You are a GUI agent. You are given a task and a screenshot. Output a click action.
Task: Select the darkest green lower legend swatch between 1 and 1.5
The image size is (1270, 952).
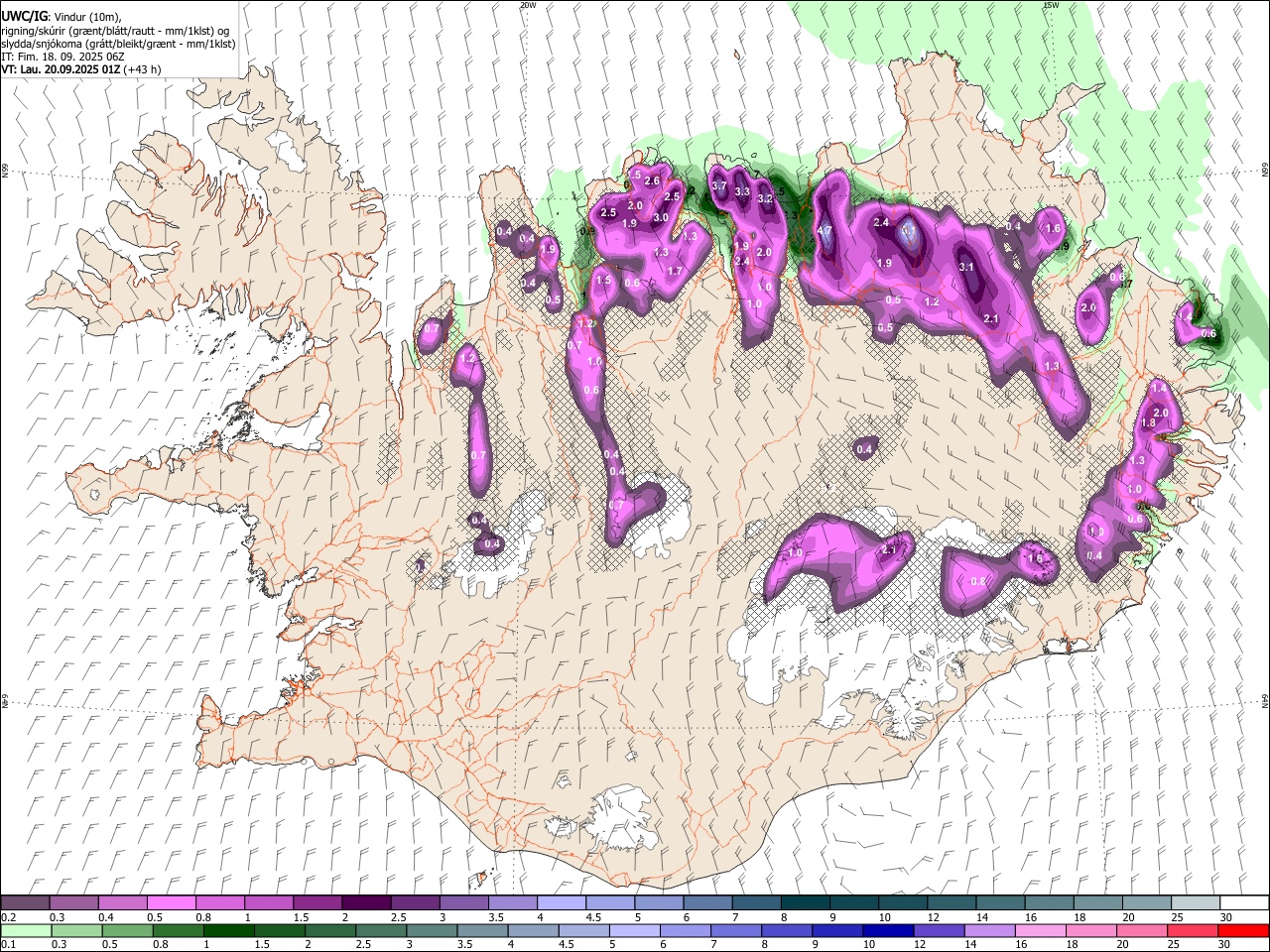(x=228, y=931)
